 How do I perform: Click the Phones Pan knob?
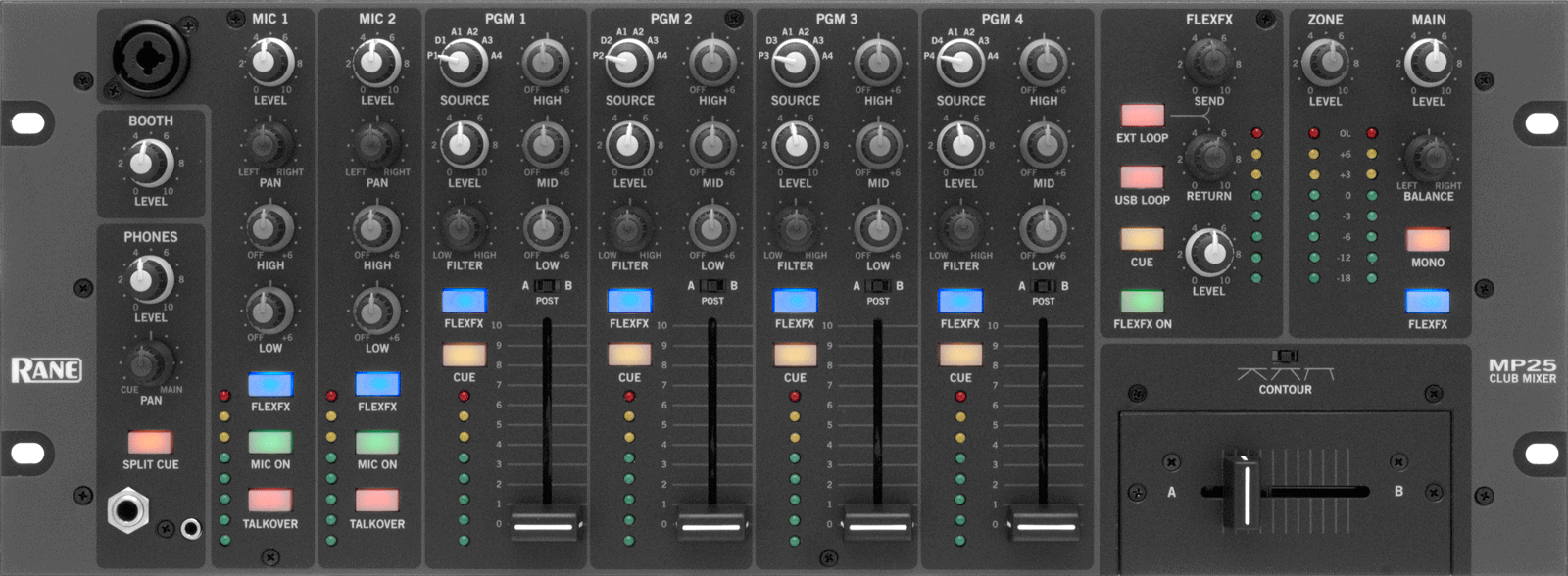pos(150,362)
